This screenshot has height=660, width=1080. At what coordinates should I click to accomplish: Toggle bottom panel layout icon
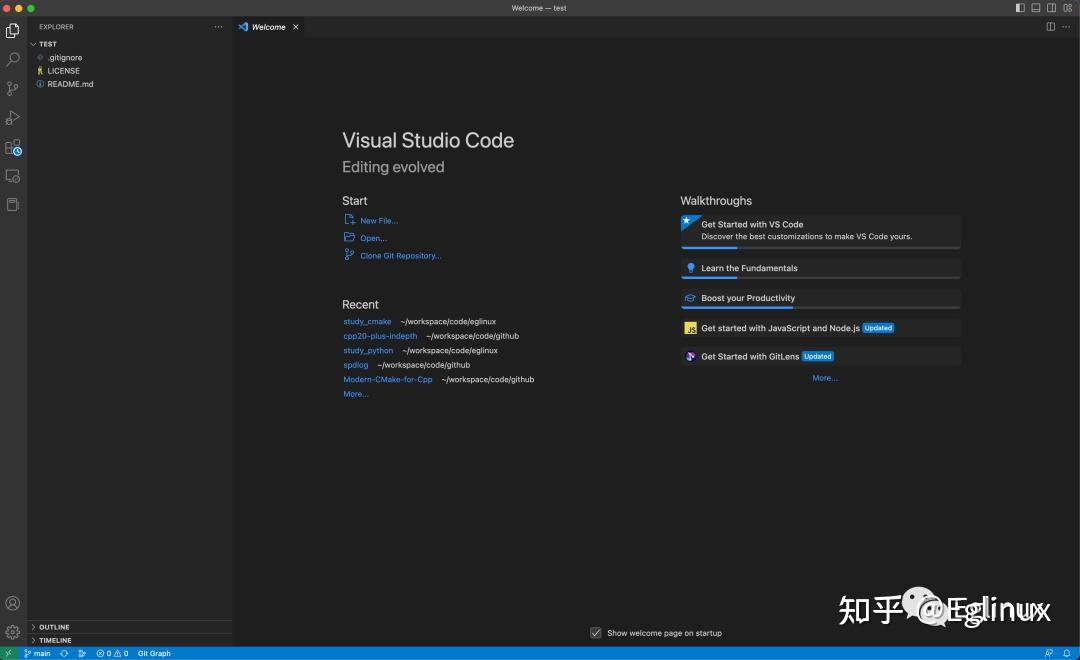click(x=1036, y=8)
